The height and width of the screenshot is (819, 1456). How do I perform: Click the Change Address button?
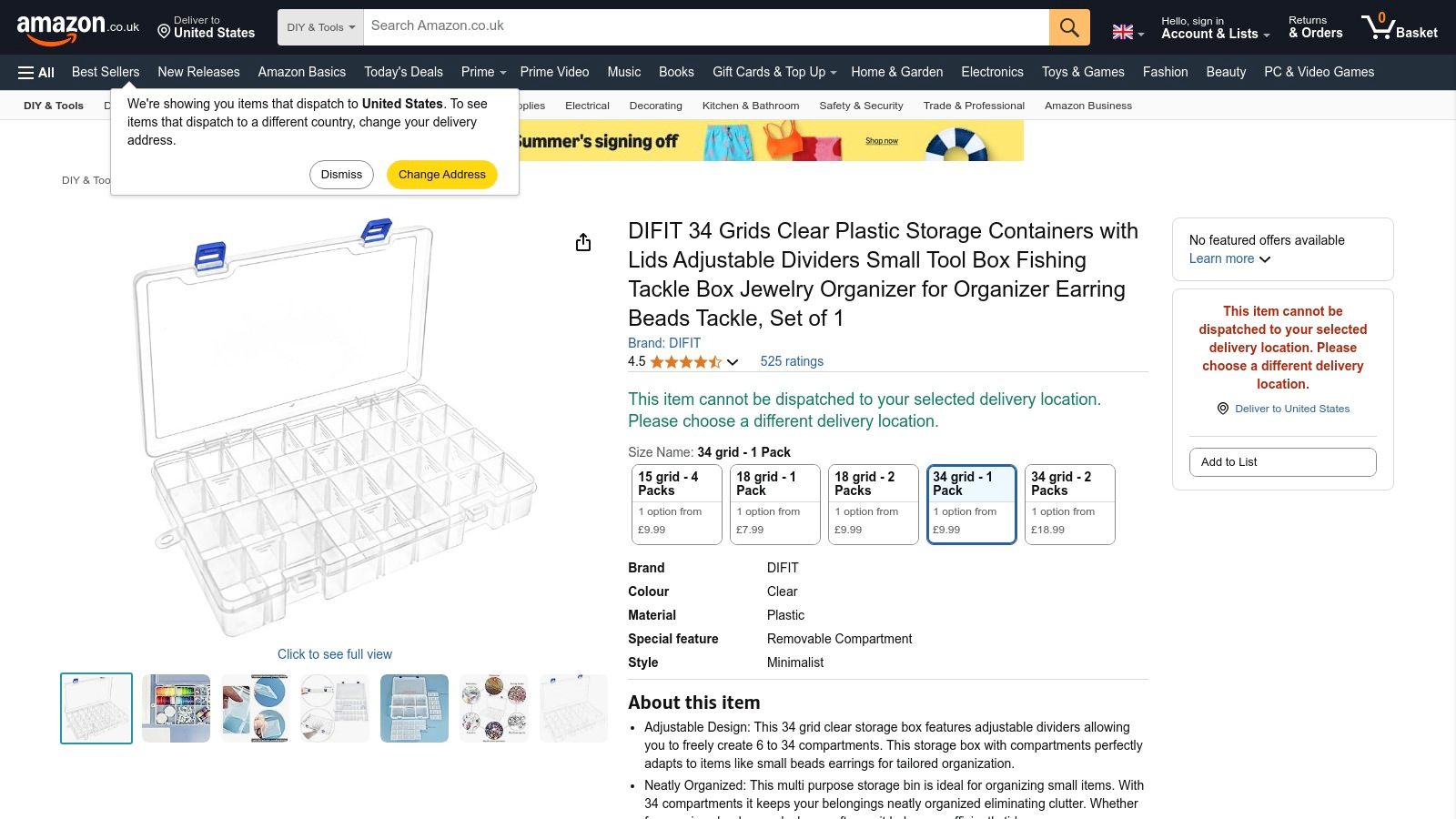click(441, 174)
